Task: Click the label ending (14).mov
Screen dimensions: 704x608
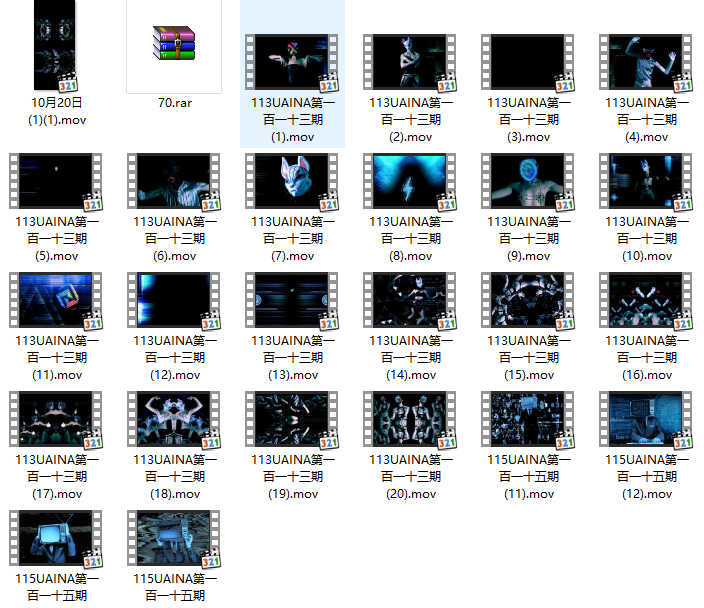Action: pos(411,358)
